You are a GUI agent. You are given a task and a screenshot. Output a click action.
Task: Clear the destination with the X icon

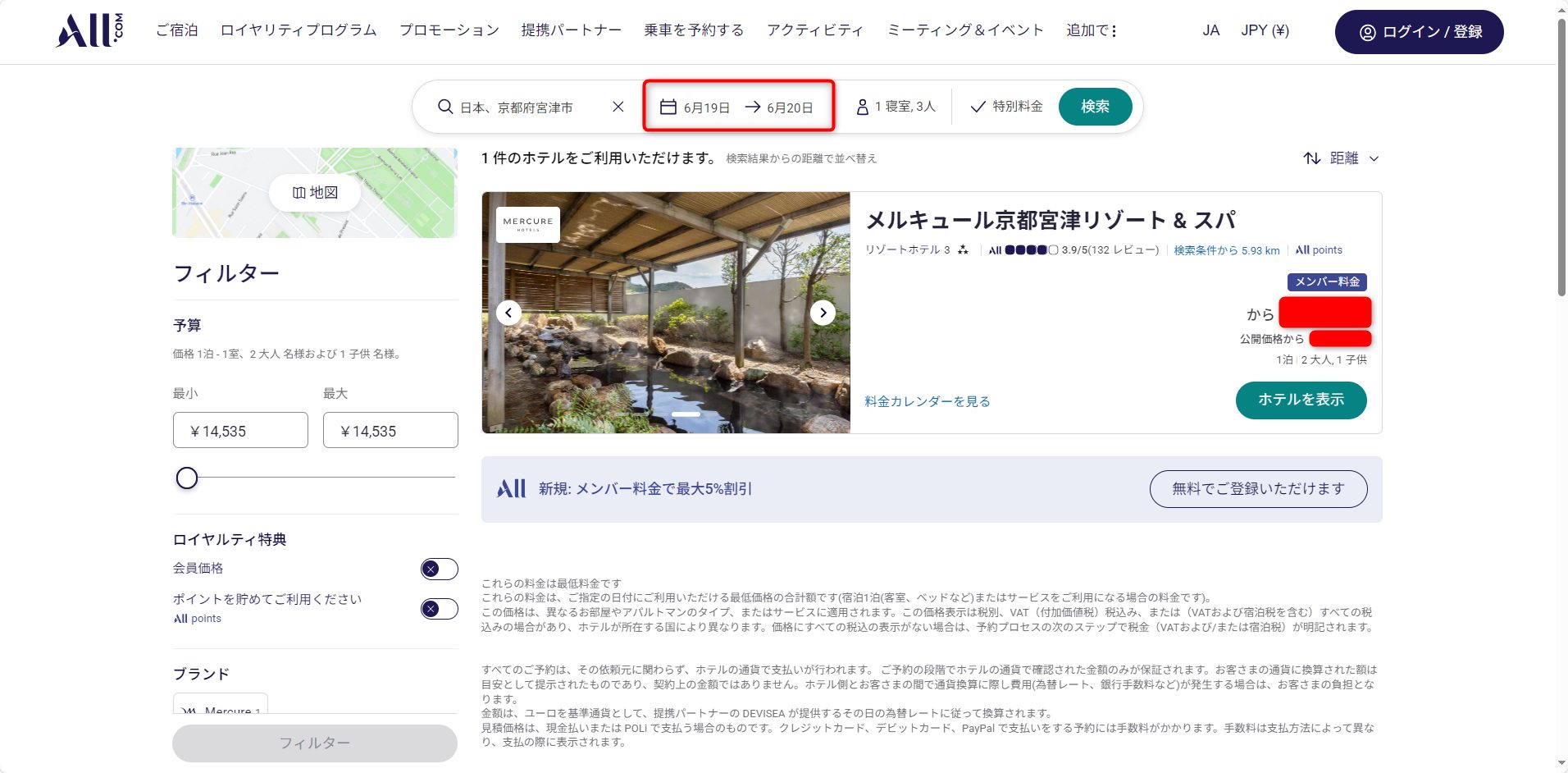(618, 107)
